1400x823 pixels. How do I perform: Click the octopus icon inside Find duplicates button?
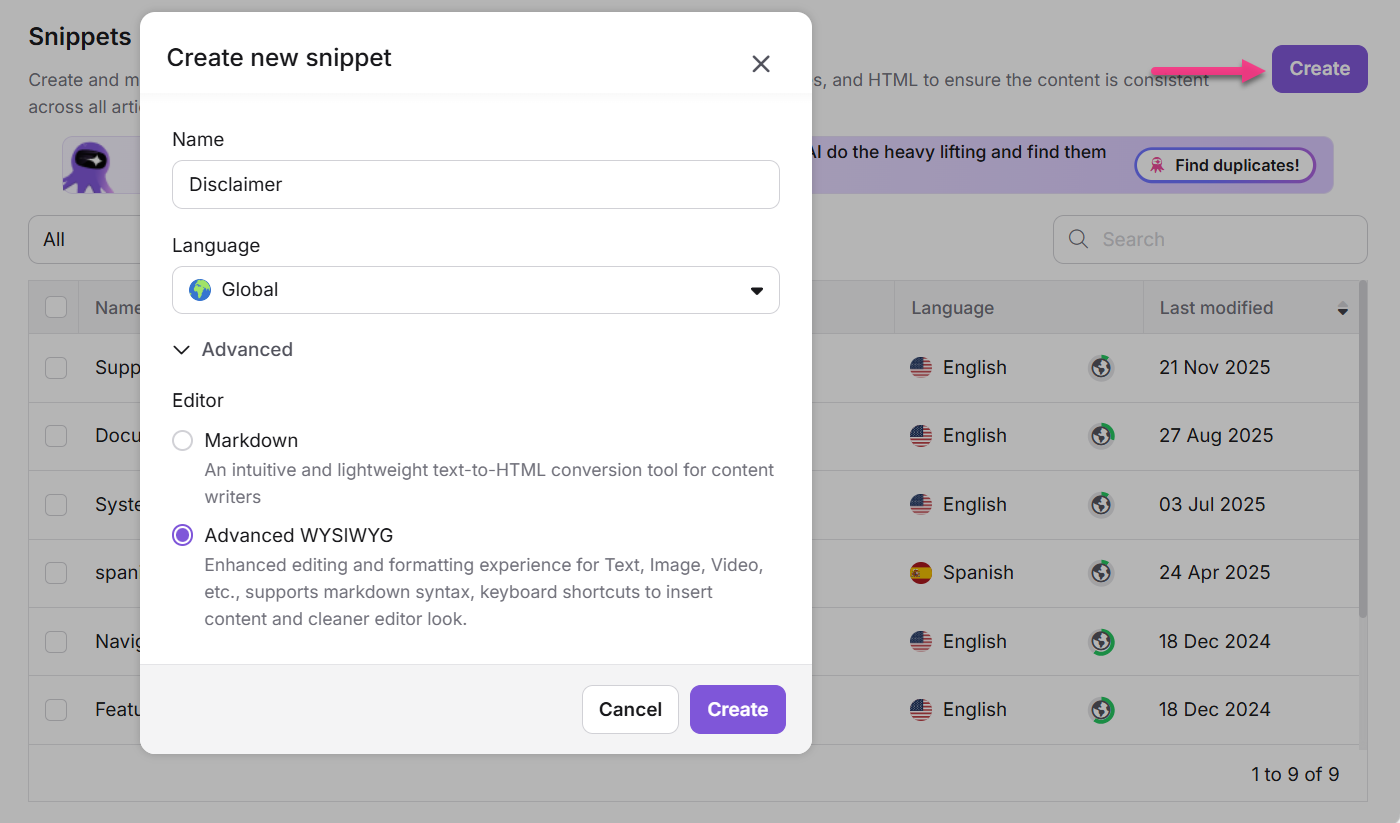[x=1159, y=165]
